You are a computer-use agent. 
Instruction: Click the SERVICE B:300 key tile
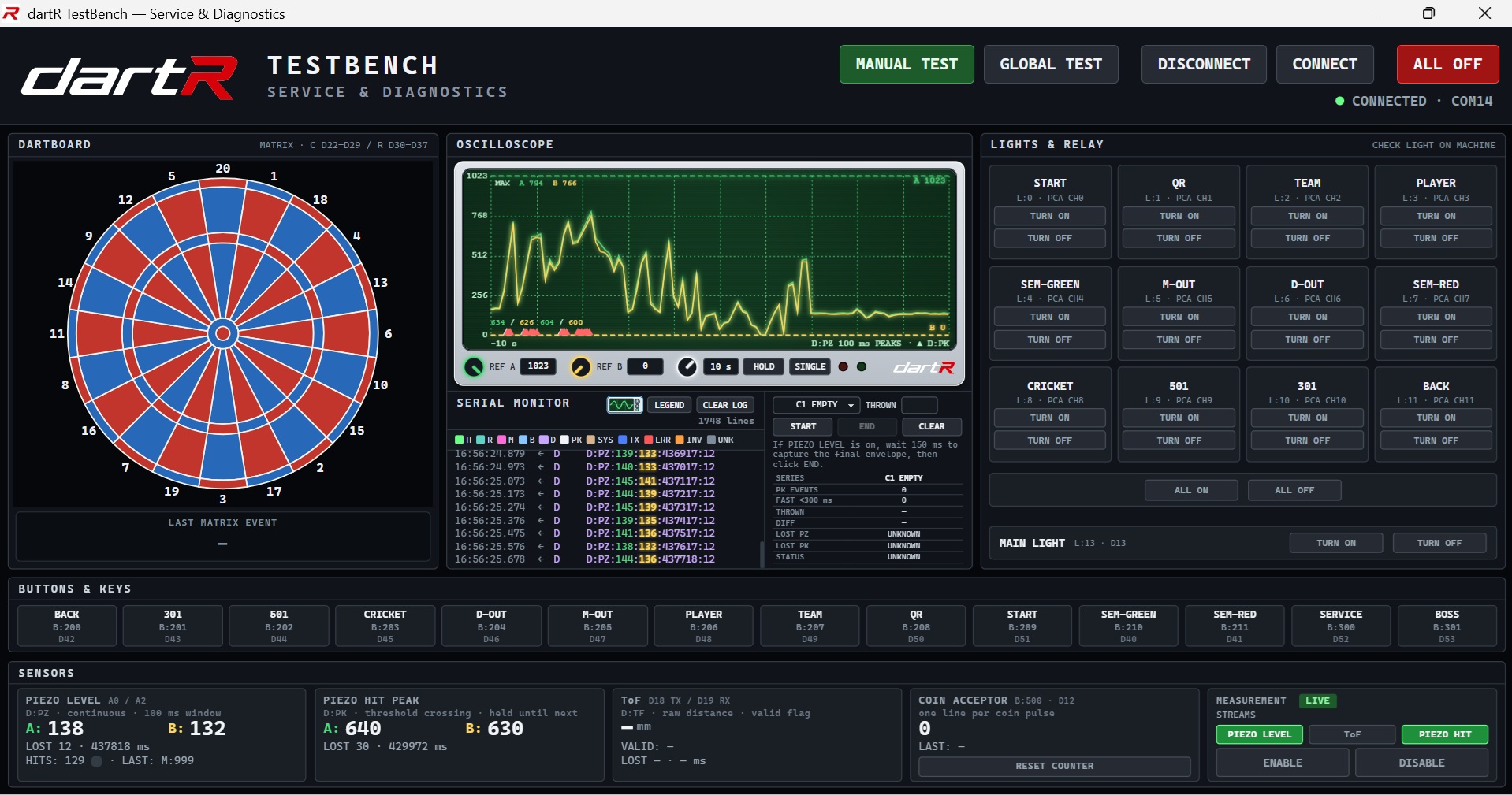[x=1341, y=626]
